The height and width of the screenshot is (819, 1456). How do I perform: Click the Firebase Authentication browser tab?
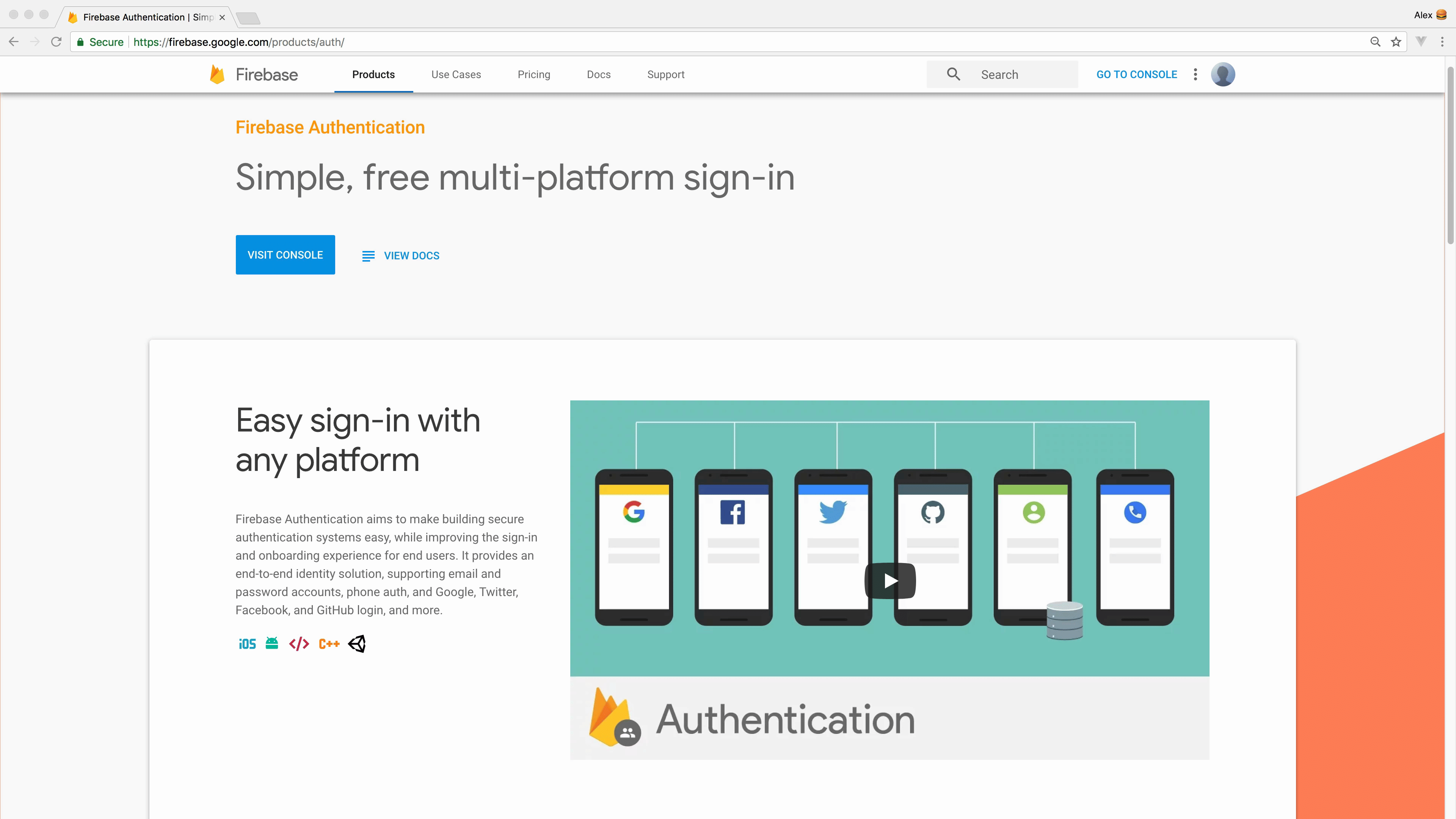pos(147,17)
